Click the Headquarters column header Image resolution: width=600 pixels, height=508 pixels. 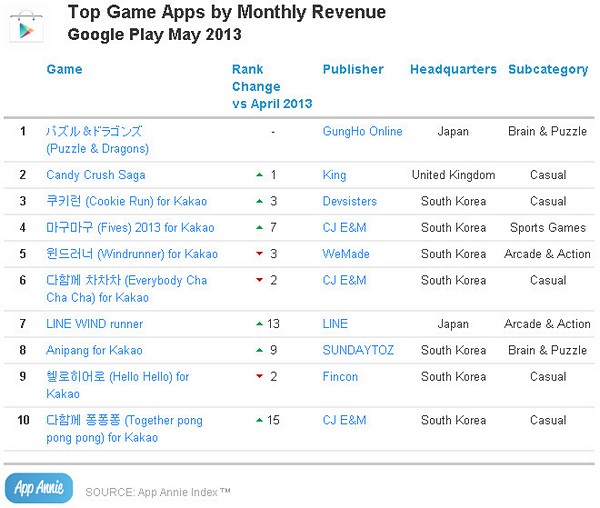coord(453,69)
